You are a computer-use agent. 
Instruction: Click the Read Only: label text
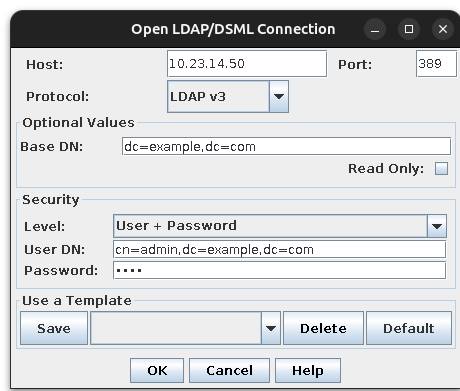pyautogui.click(x=386, y=169)
